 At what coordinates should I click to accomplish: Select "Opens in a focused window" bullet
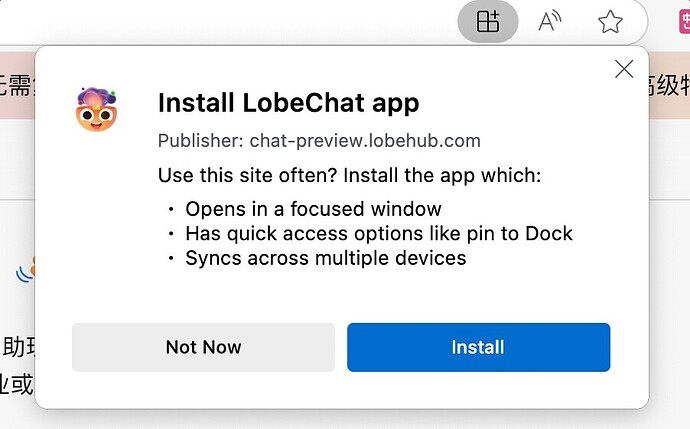[313, 209]
